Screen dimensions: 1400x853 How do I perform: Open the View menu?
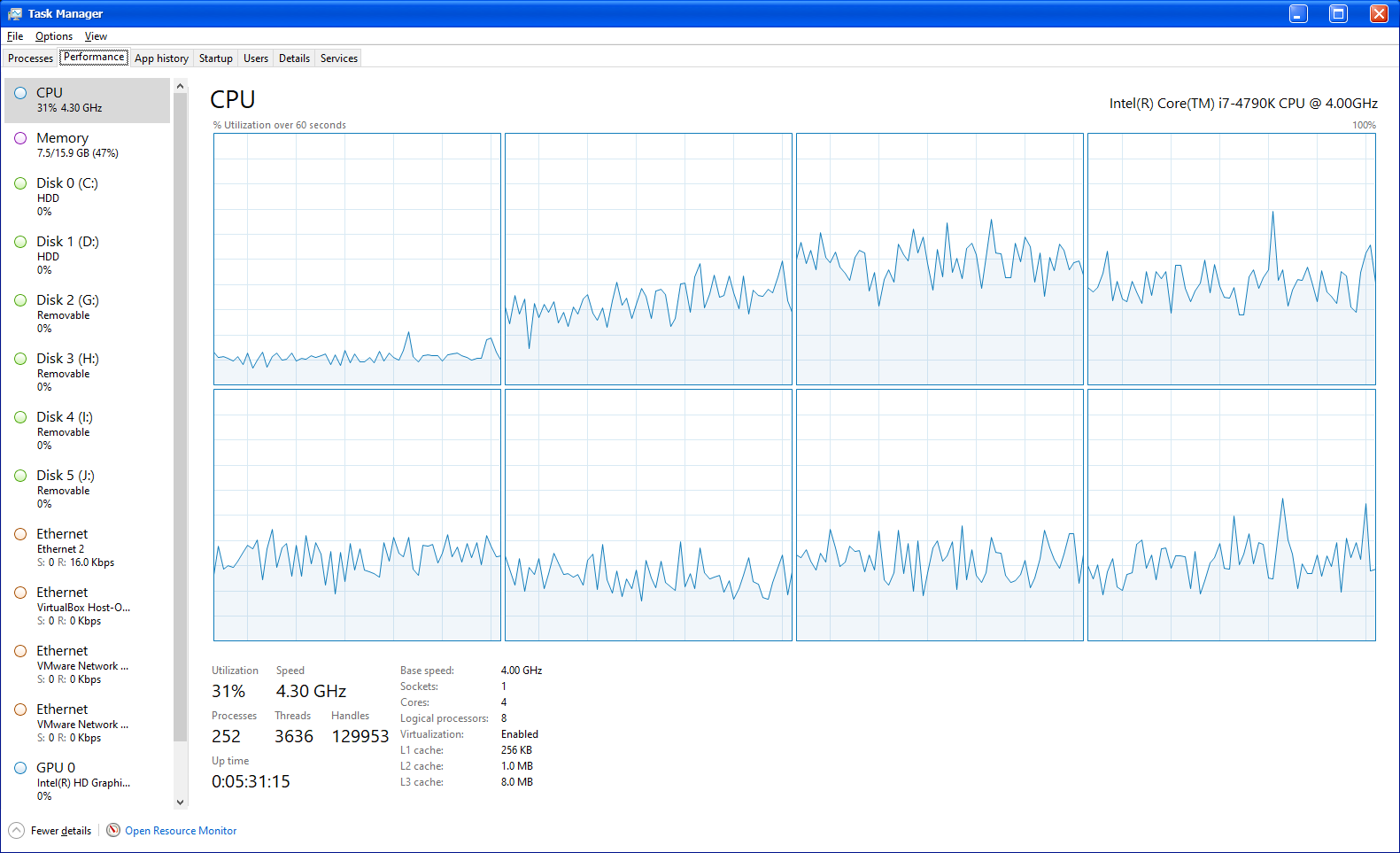pyautogui.click(x=96, y=36)
